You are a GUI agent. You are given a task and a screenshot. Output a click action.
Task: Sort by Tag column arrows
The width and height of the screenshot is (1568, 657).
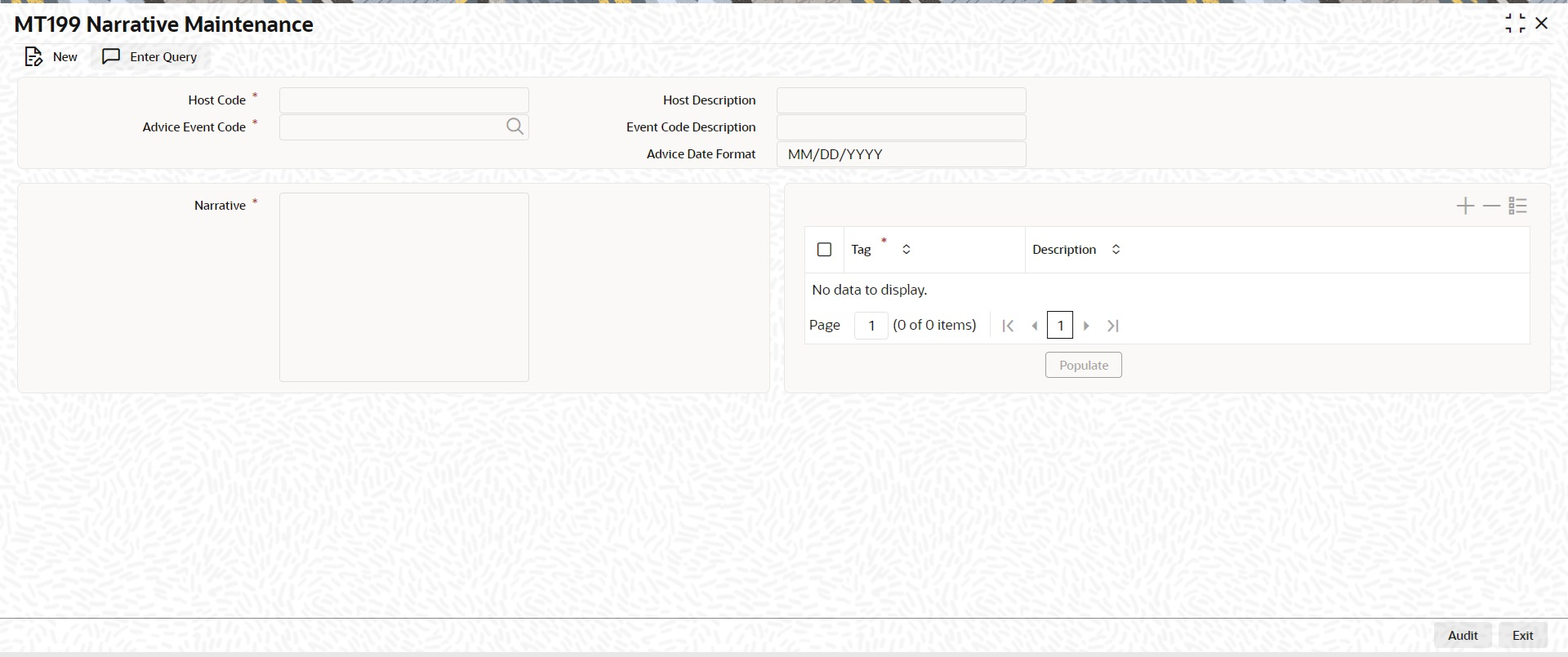click(906, 250)
